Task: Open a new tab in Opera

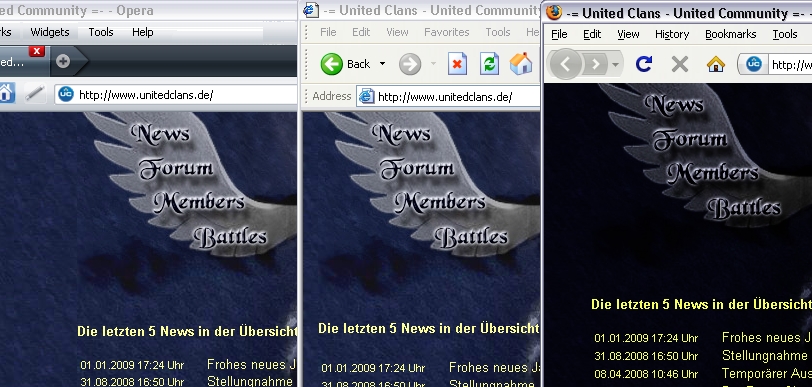Action: pyautogui.click(x=63, y=61)
